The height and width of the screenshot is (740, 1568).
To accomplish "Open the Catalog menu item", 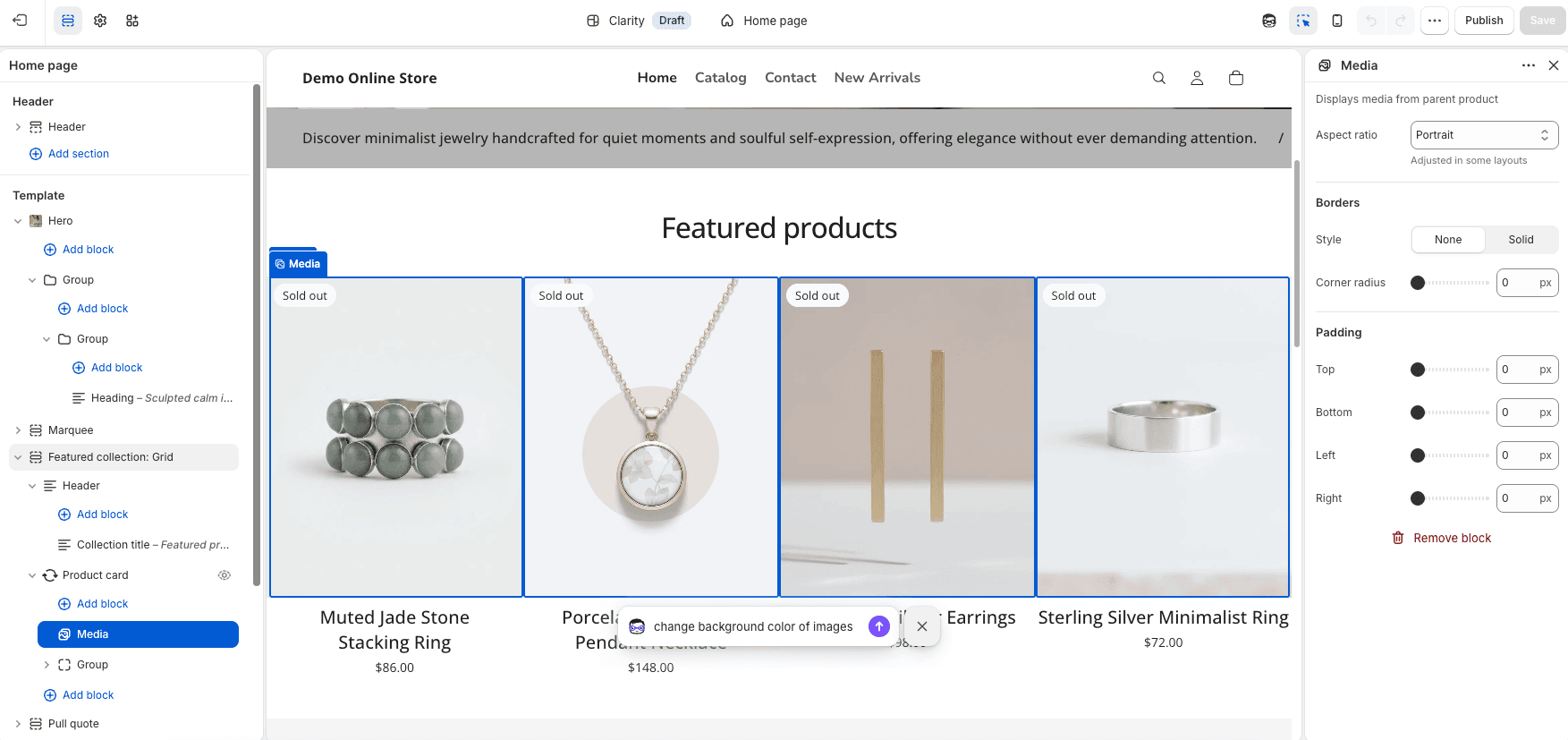I will click(x=721, y=78).
